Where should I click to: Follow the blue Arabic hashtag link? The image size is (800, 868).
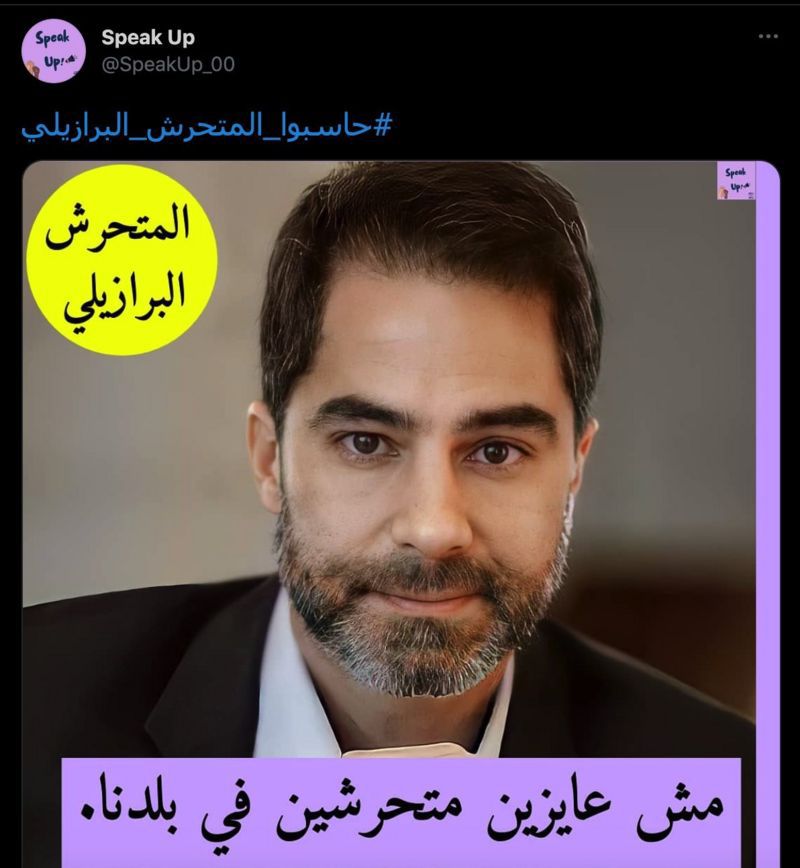click(206, 127)
